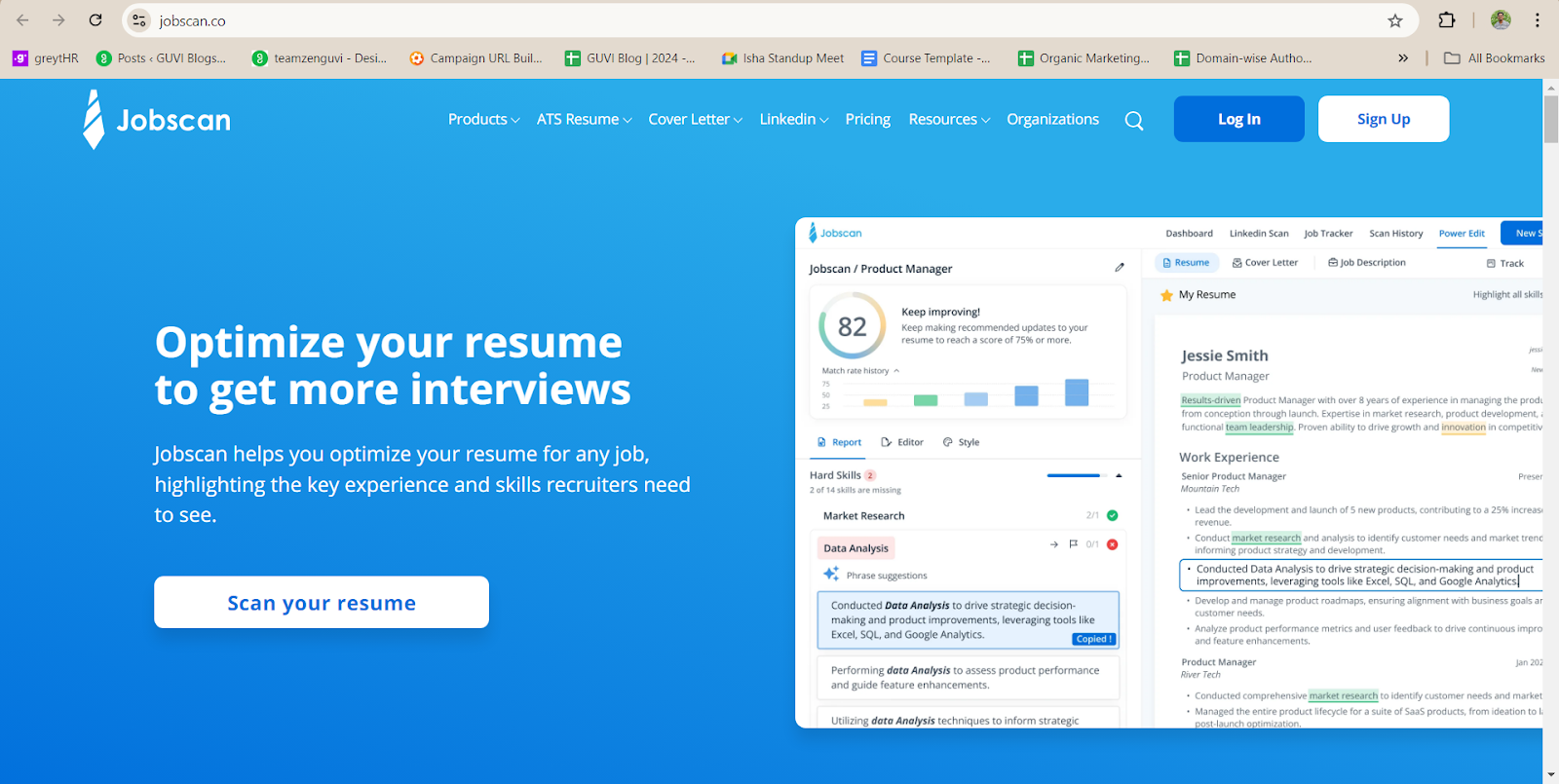Click the Scan your resume button
This screenshot has width=1559, height=784.
point(322,602)
